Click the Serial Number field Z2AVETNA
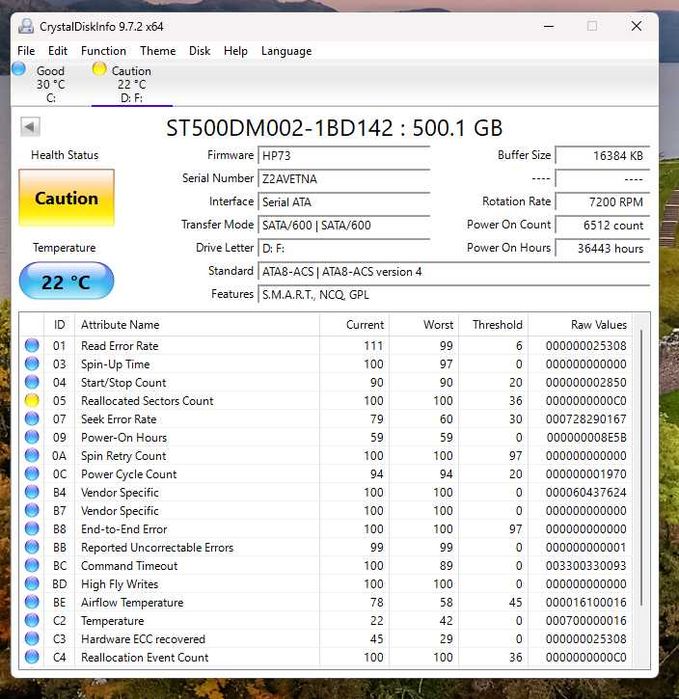Image resolution: width=679 pixels, height=699 pixels. (344, 179)
